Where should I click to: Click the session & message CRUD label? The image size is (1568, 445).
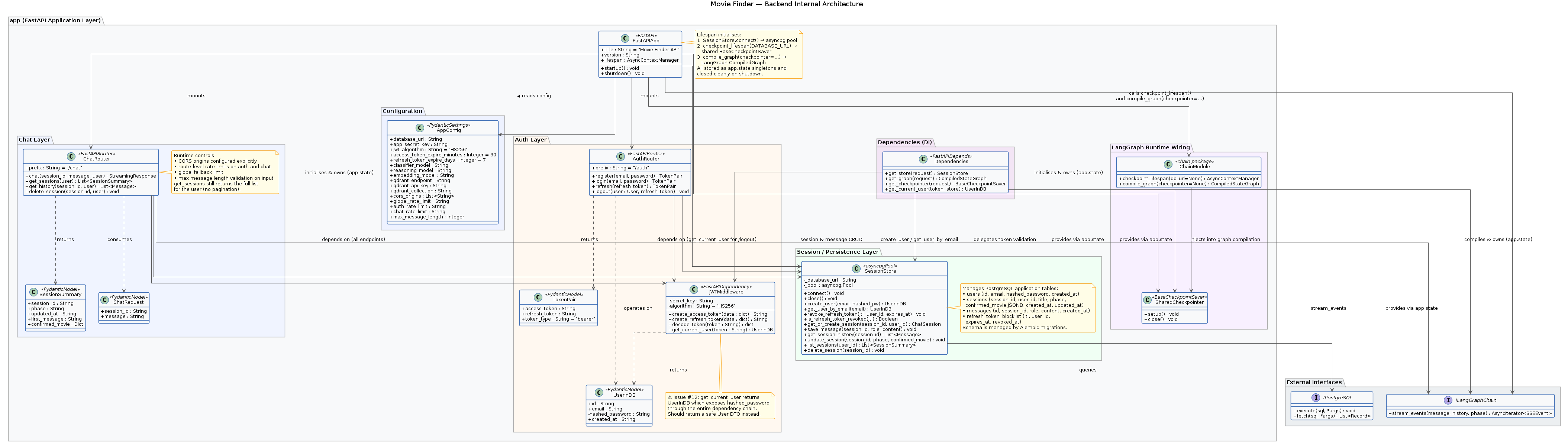tap(831, 240)
